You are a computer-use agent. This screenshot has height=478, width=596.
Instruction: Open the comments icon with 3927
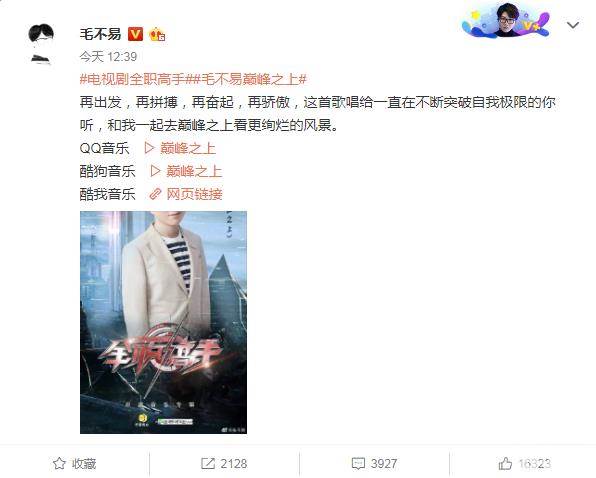click(x=374, y=464)
